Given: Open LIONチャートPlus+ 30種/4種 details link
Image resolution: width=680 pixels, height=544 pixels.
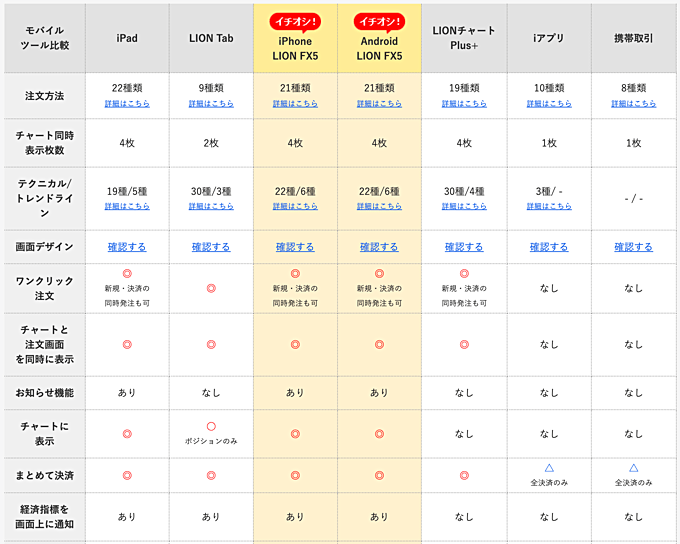Looking at the screenshot, I should coord(464,206).
